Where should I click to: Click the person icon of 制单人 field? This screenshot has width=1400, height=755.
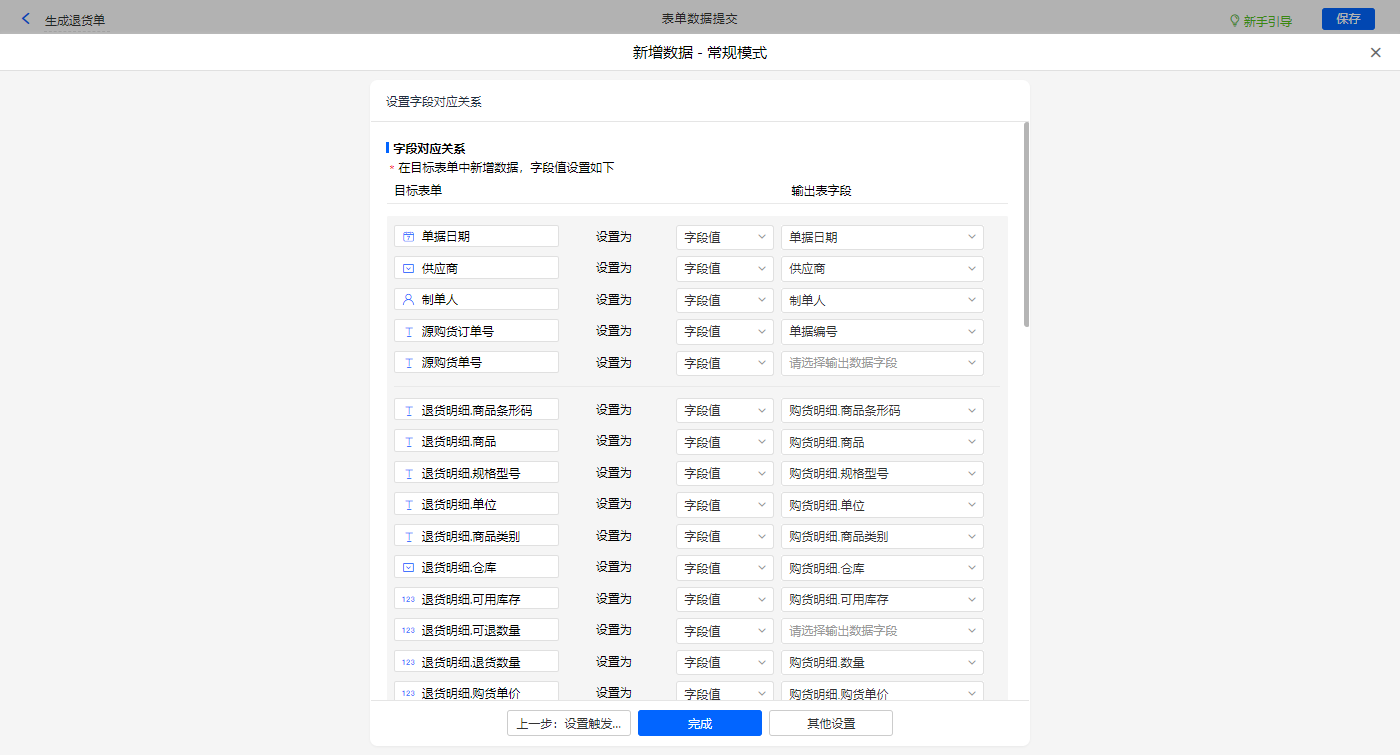408,300
